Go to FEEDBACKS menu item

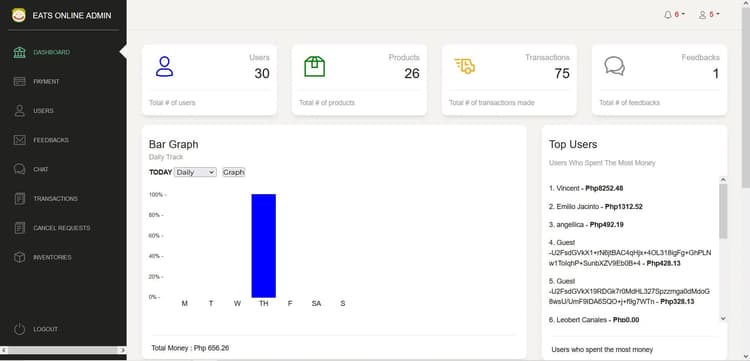[x=51, y=140]
